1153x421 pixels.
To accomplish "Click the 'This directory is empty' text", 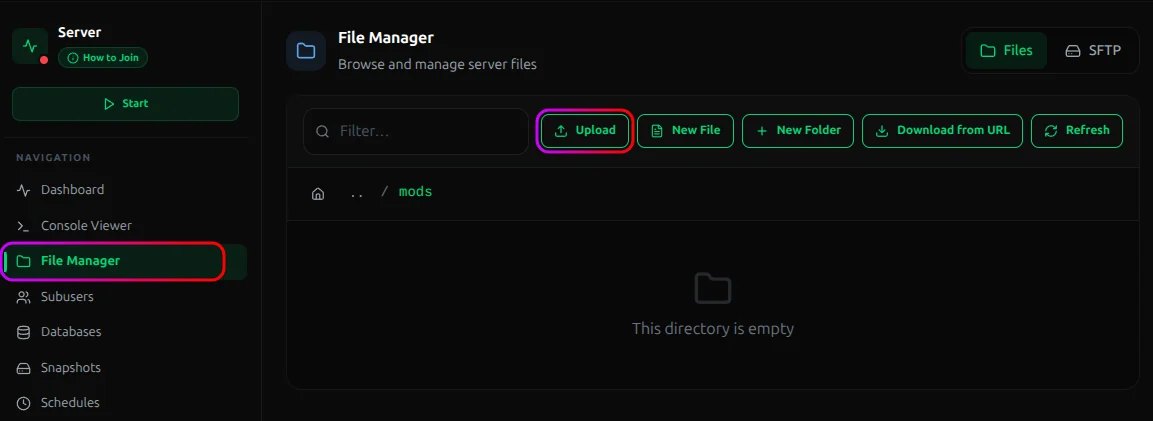I will (x=713, y=328).
